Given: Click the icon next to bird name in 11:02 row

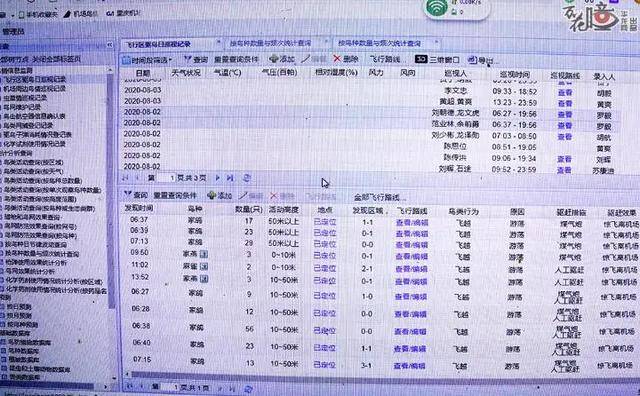Looking at the screenshot, I should (204, 267).
